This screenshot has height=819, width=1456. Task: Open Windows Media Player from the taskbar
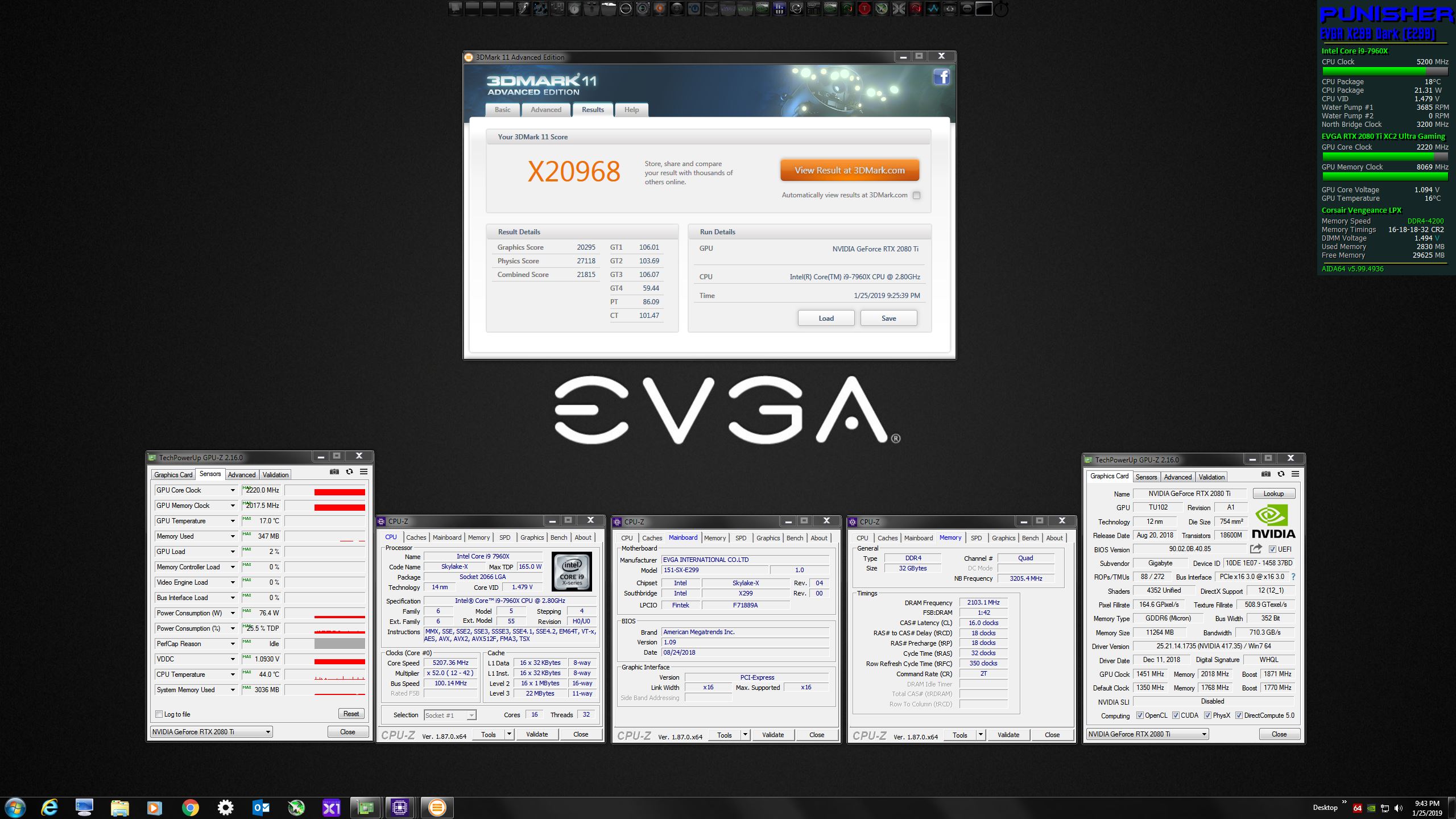tap(154, 808)
